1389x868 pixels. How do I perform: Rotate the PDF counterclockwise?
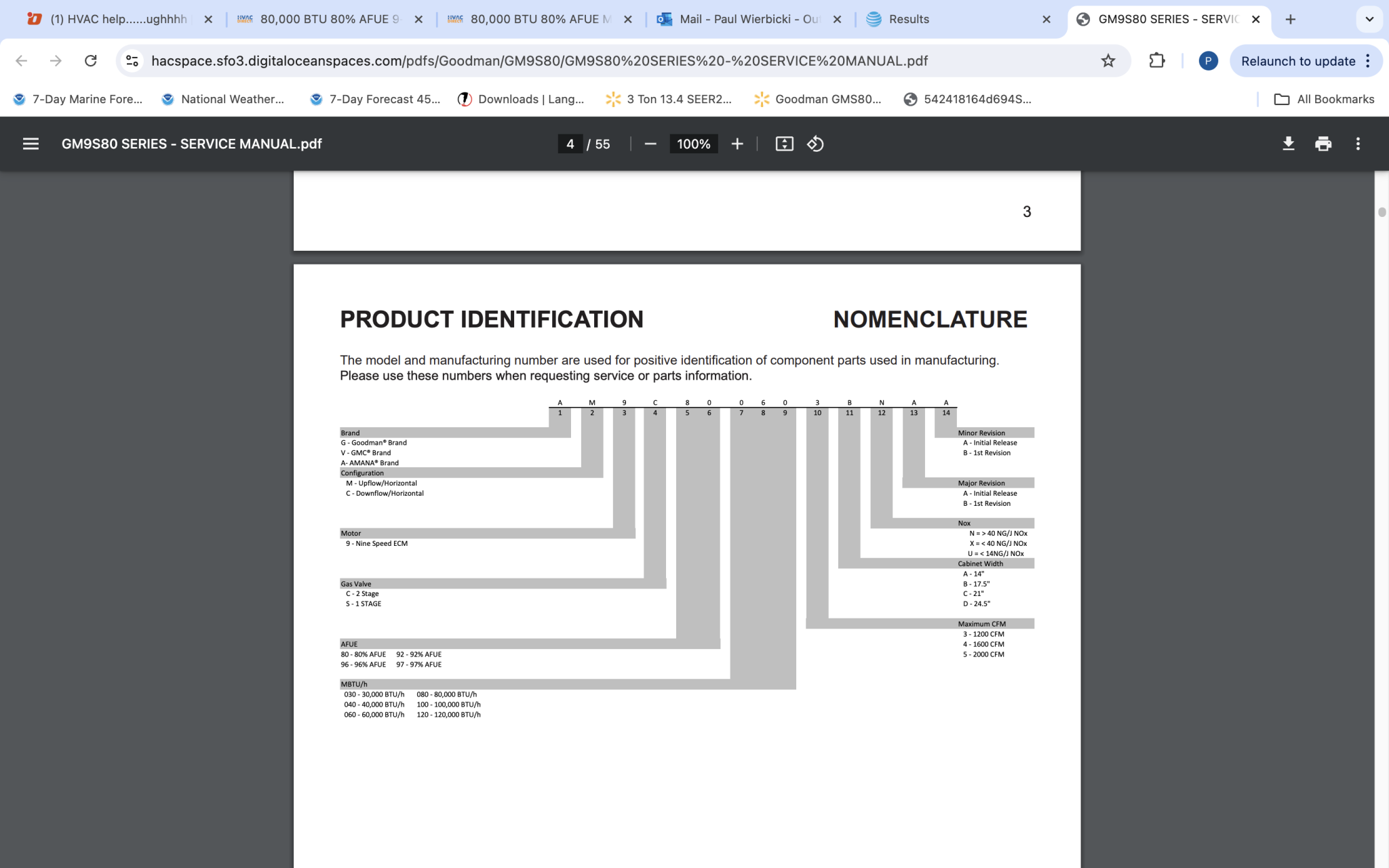(x=815, y=144)
